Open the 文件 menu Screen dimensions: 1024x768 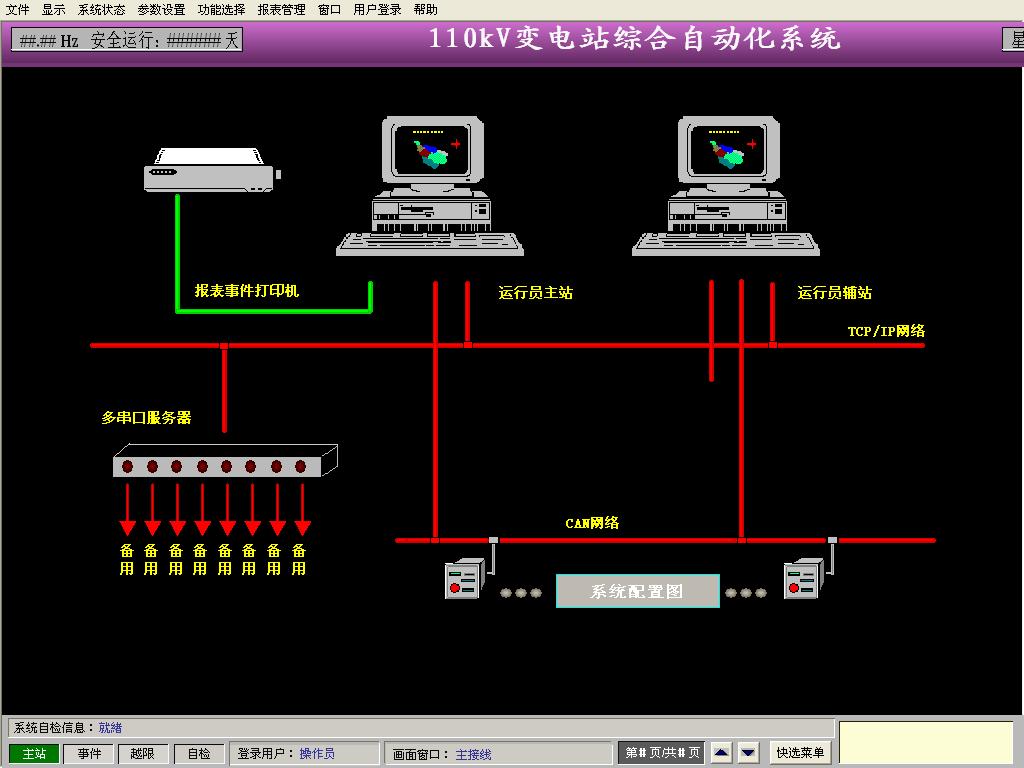pos(18,9)
